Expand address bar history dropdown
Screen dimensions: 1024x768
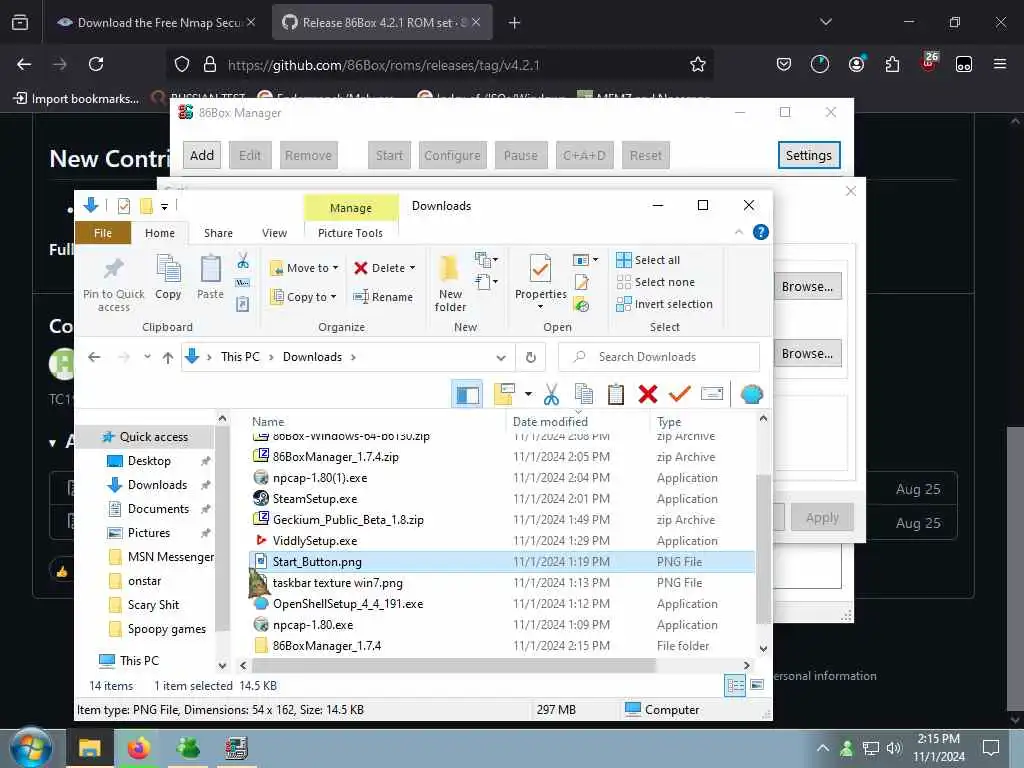coord(501,357)
